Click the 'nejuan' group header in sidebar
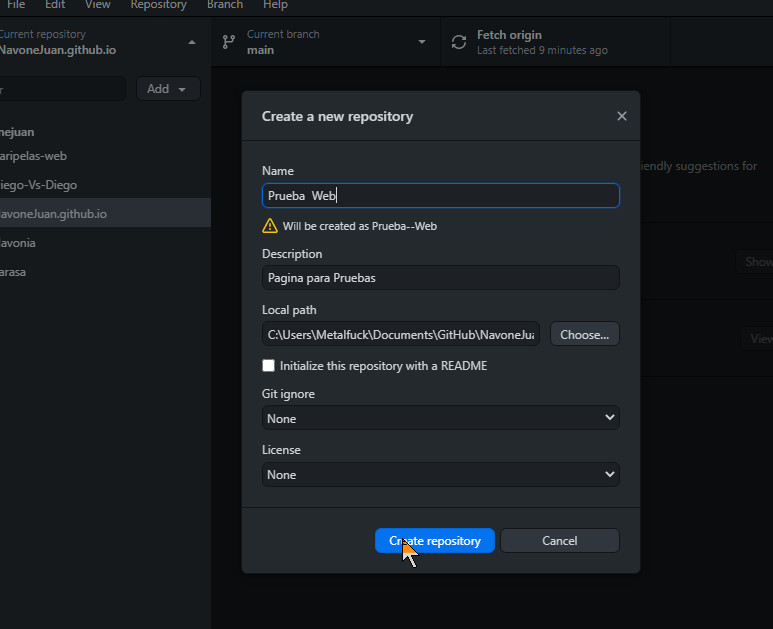The image size is (773, 629). pos(17,132)
